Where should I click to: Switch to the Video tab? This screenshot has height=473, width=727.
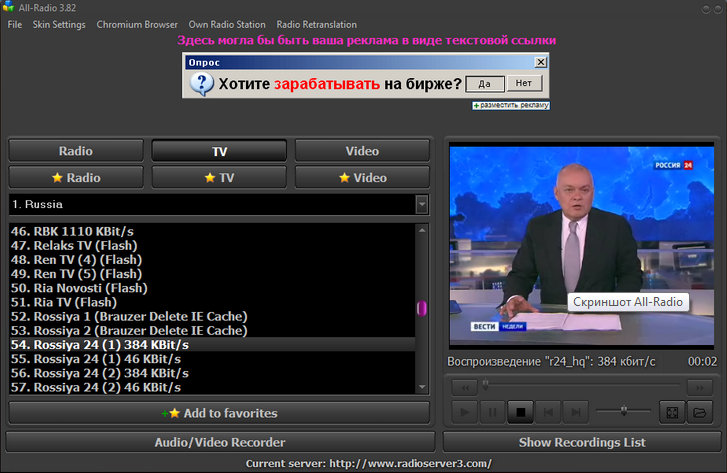[x=362, y=151]
